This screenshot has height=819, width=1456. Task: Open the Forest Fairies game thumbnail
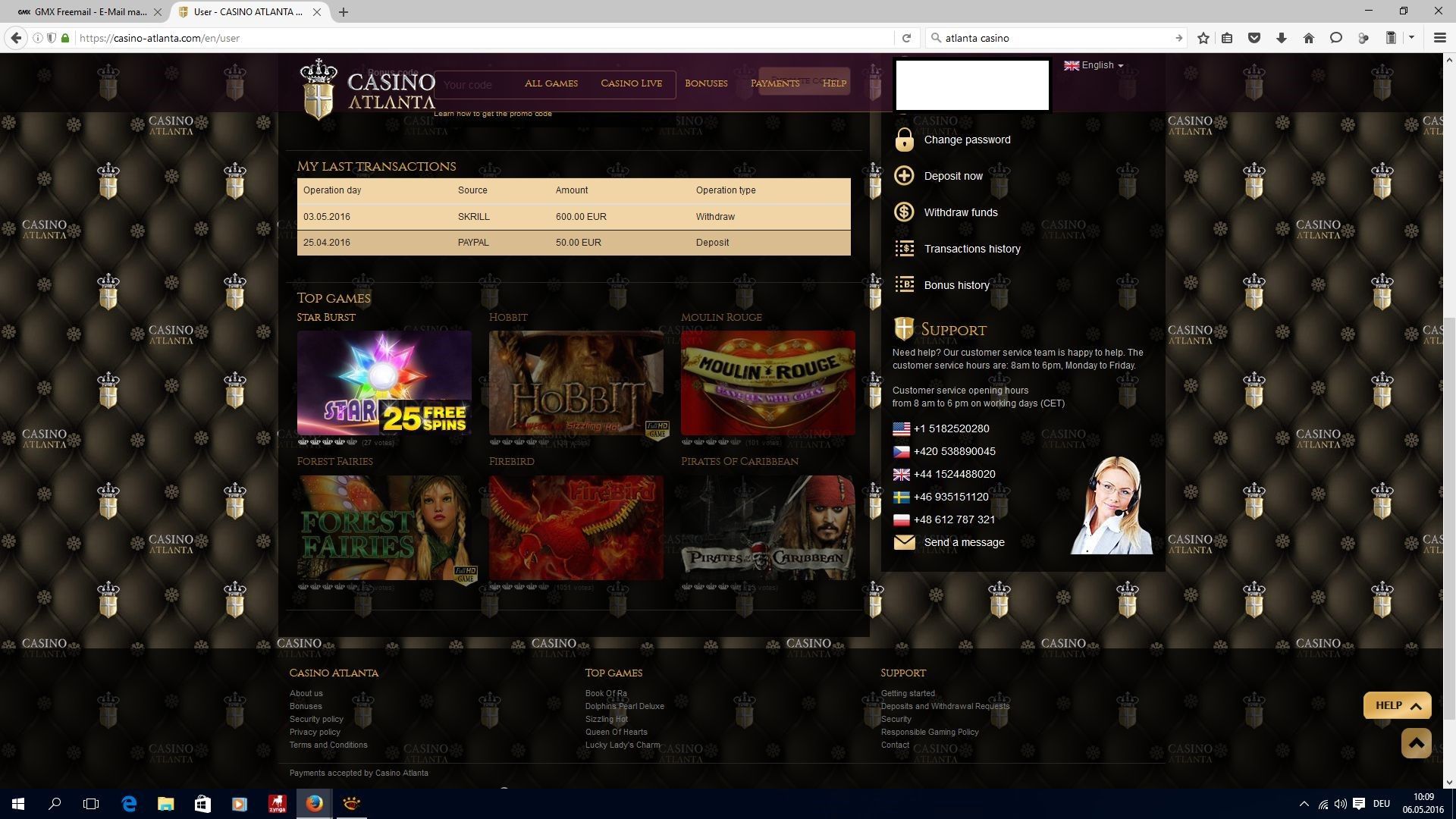pyautogui.click(x=384, y=528)
